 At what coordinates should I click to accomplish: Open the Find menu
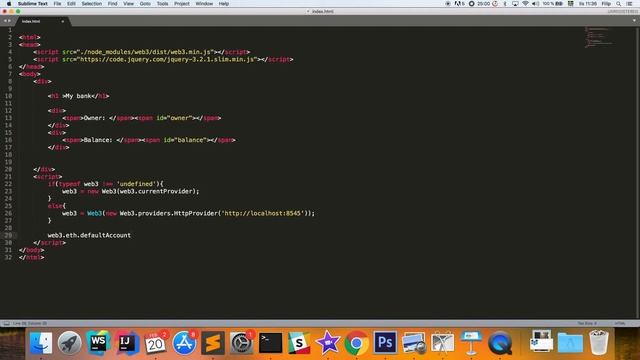pos(113,4)
